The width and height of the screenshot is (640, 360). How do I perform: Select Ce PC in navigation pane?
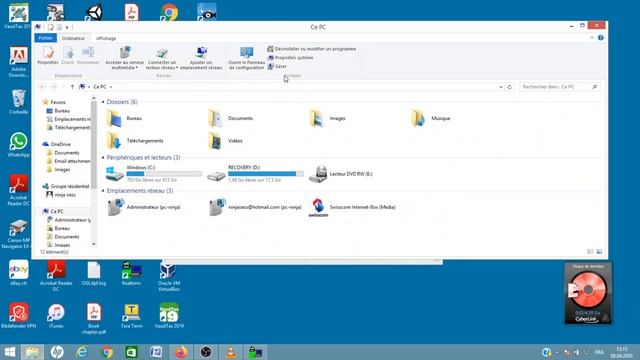tap(53, 211)
